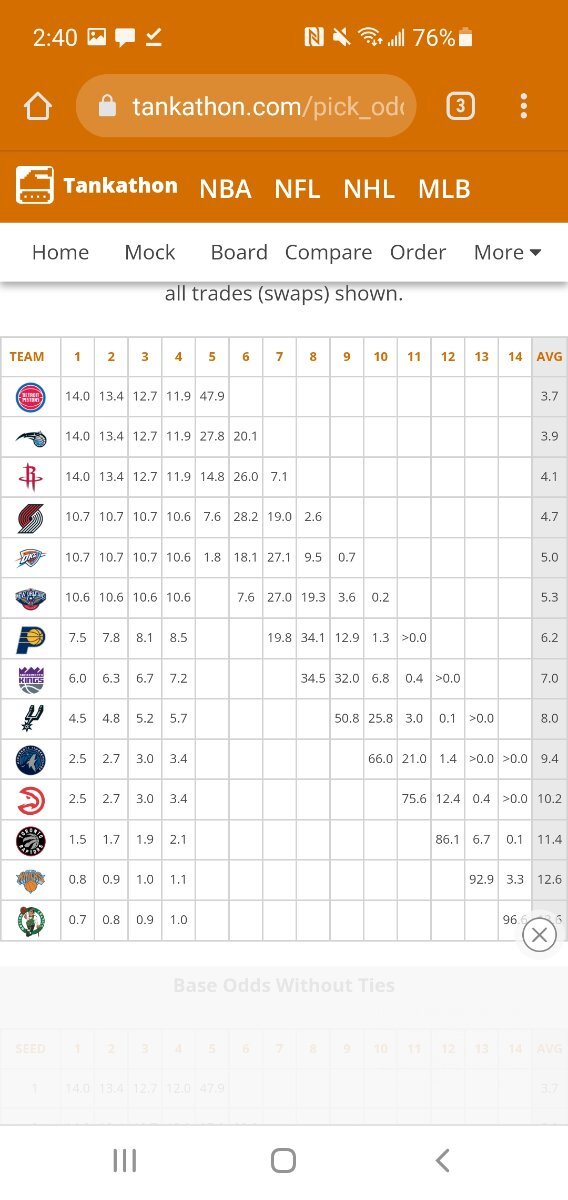The image size is (568, 1200).
Task: Tap the Android recent apps button
Action: click(124, 1160)
